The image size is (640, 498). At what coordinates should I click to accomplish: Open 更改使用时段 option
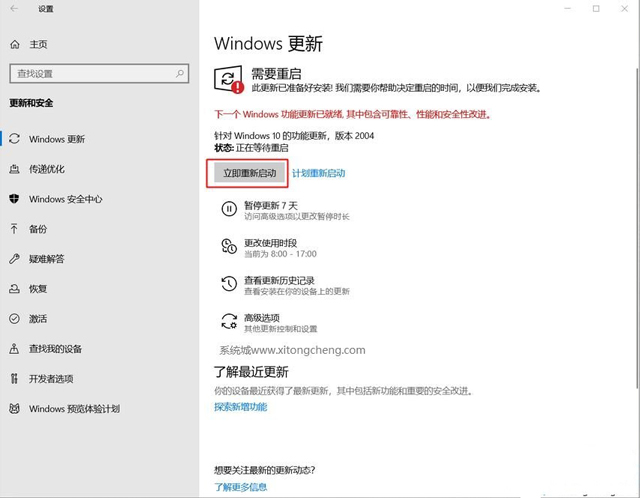(270, 243)
